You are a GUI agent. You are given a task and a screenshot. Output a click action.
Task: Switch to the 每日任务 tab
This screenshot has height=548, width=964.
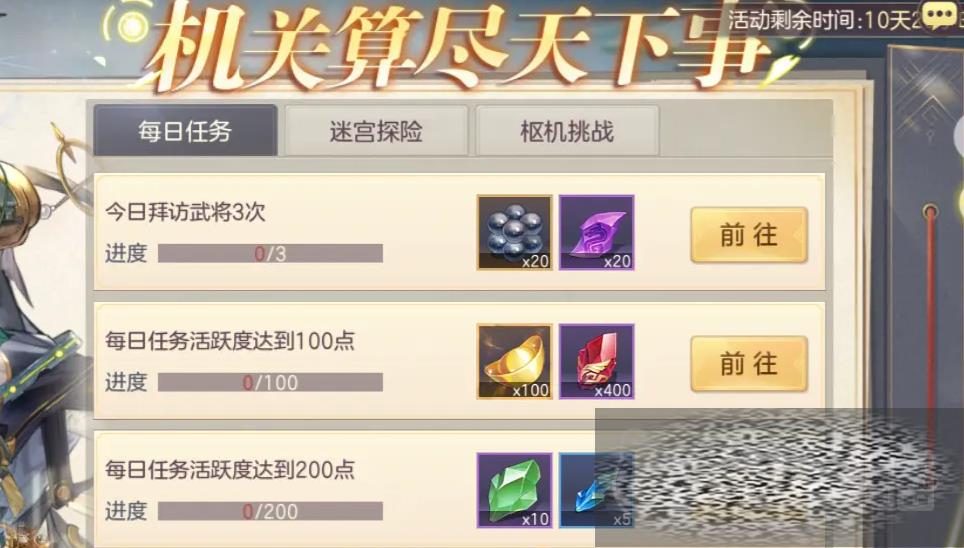(185, 131)
